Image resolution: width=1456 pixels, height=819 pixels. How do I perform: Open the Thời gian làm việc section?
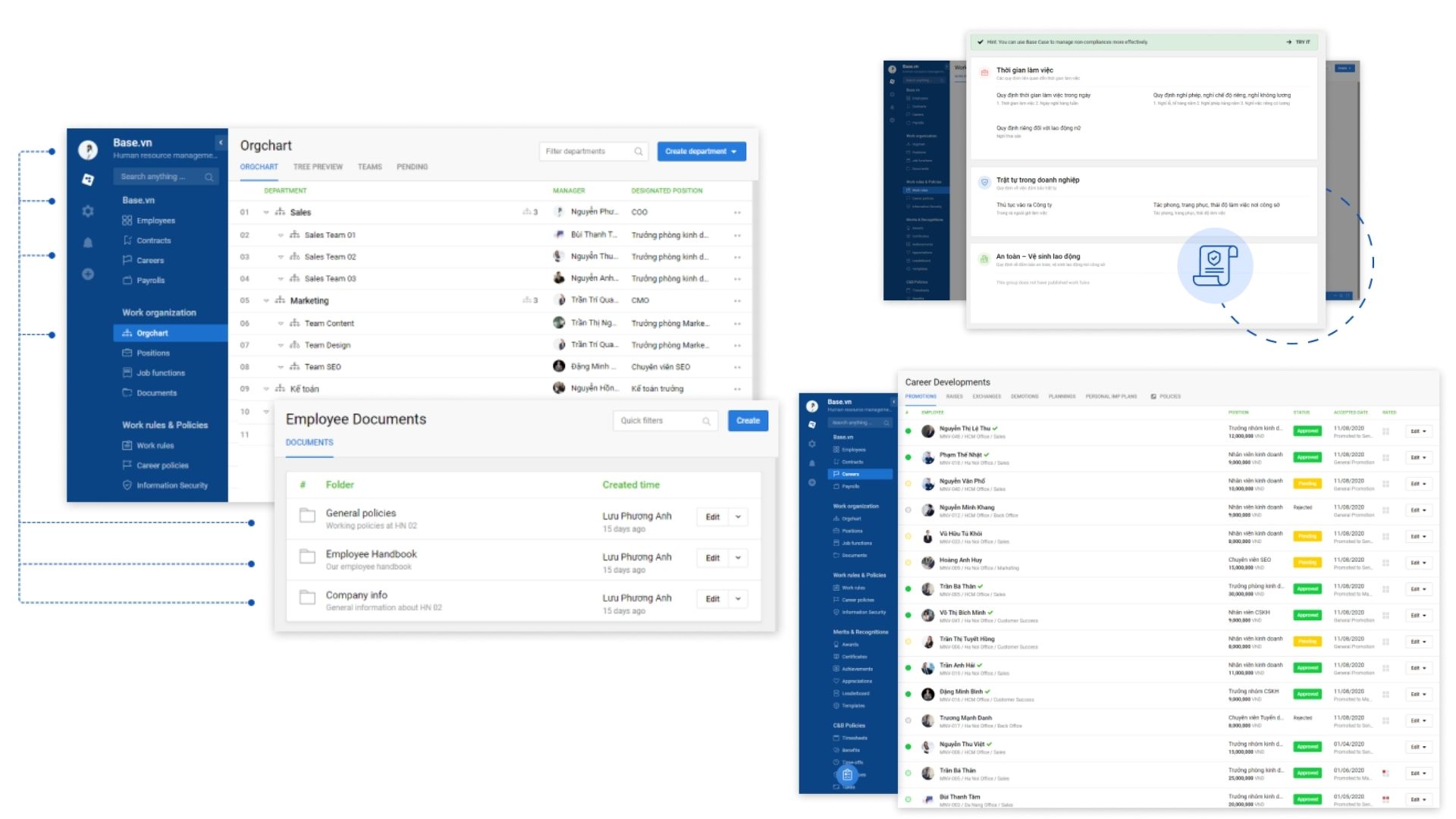pyautogui.click(x=1025, y=71)
